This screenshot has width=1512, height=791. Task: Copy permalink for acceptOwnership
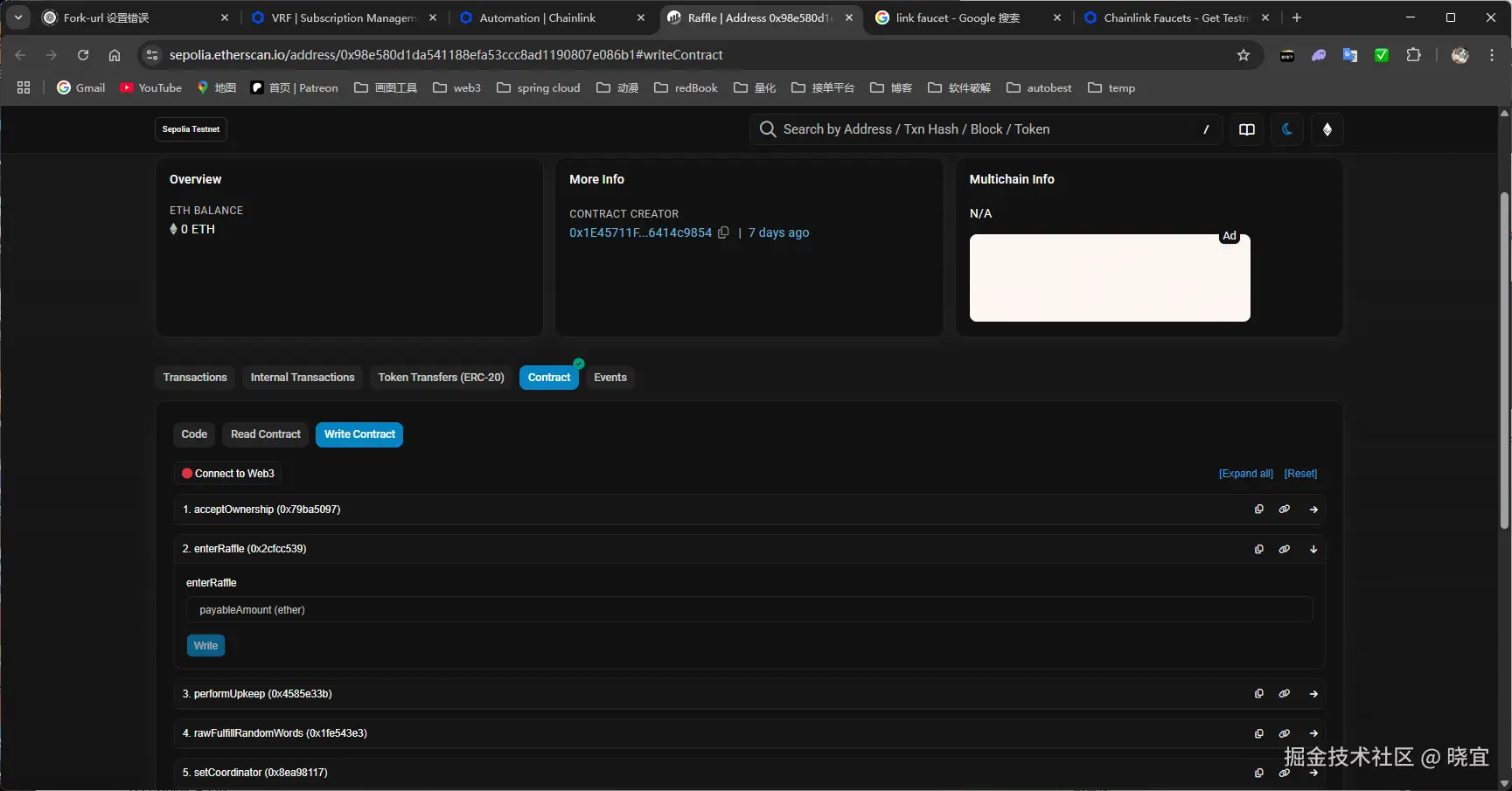tap(1285, 510)
